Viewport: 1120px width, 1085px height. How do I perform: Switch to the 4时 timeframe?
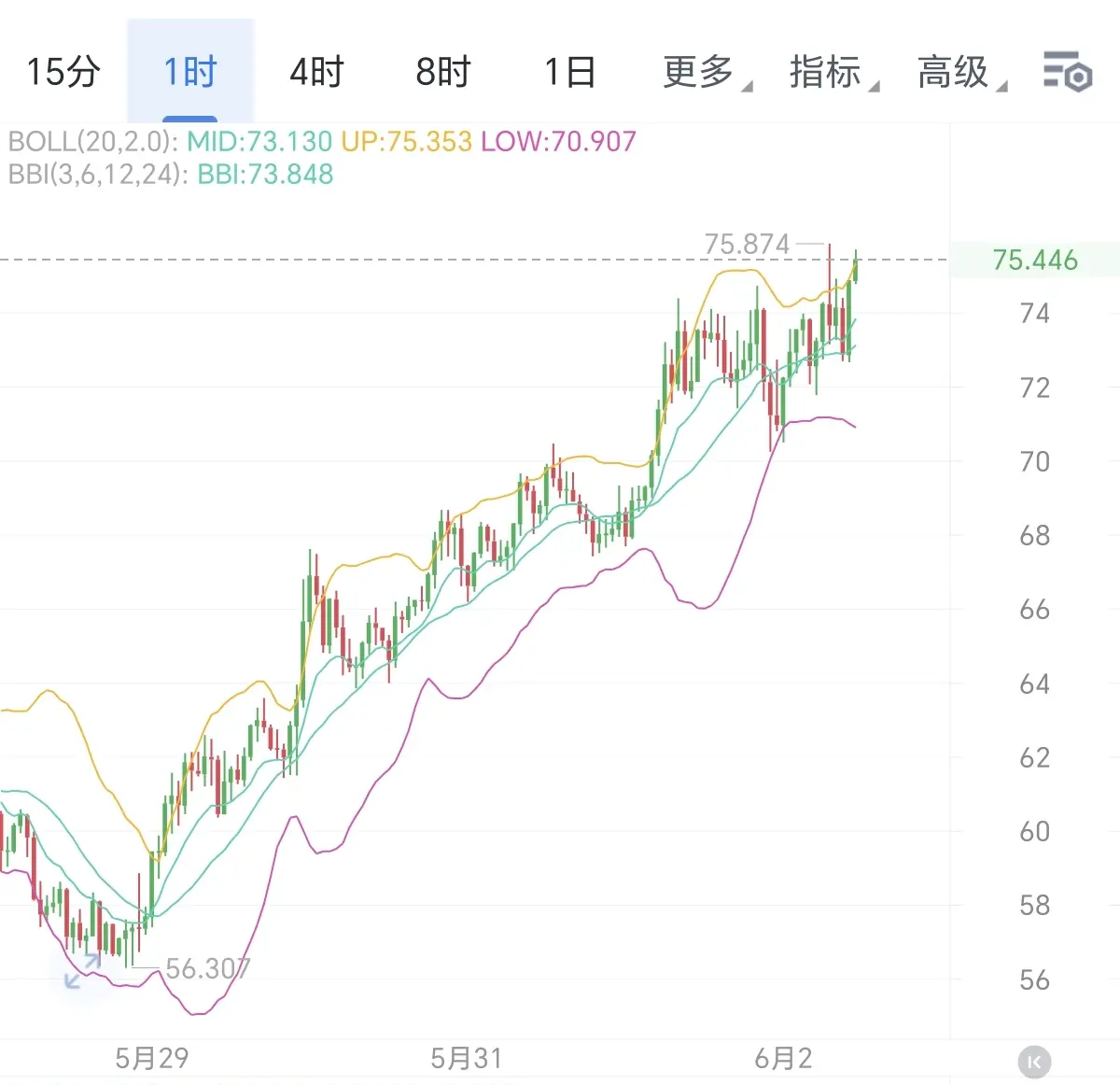coord(316,72)
